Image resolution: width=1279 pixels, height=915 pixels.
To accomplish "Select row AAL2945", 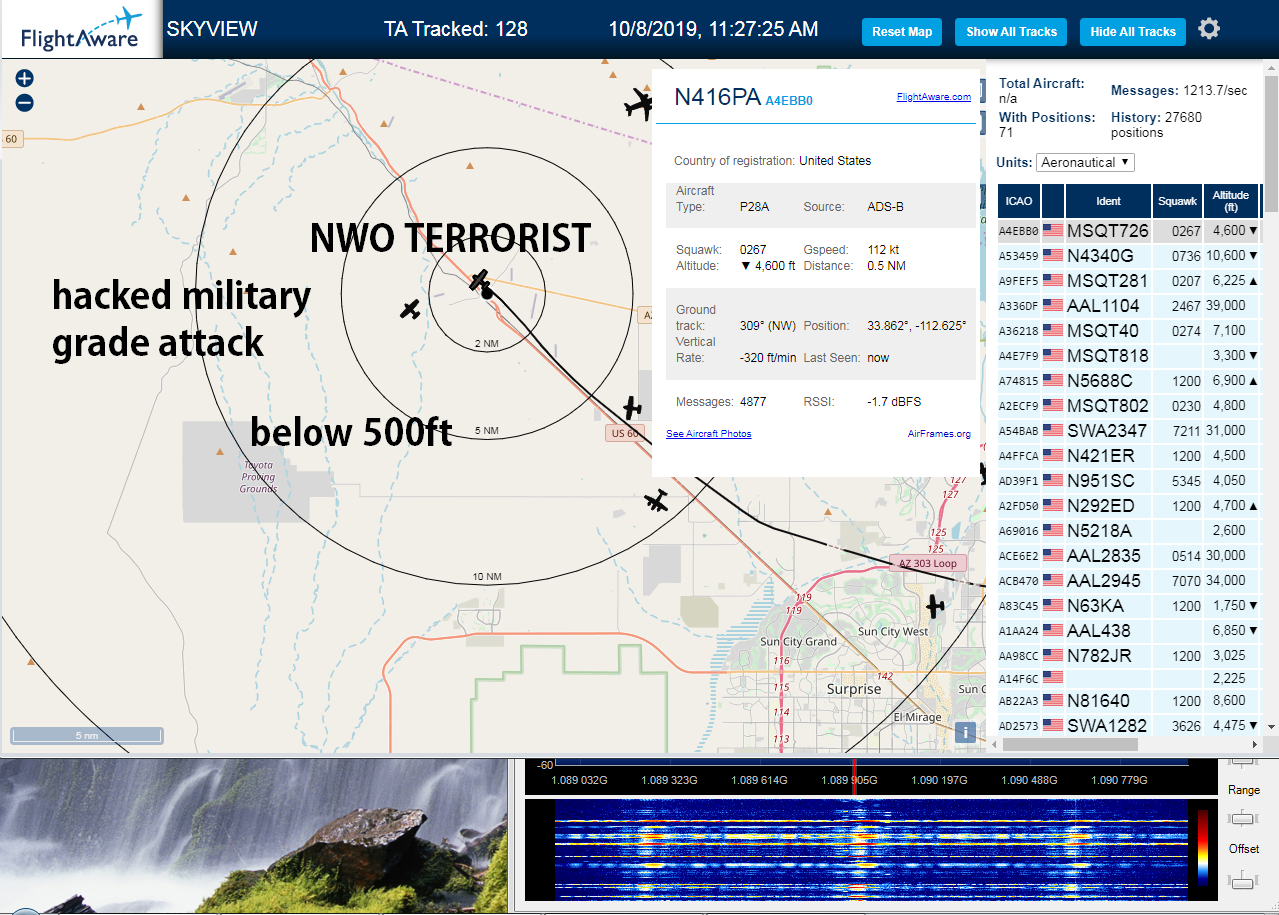I will pos(1128,581).
